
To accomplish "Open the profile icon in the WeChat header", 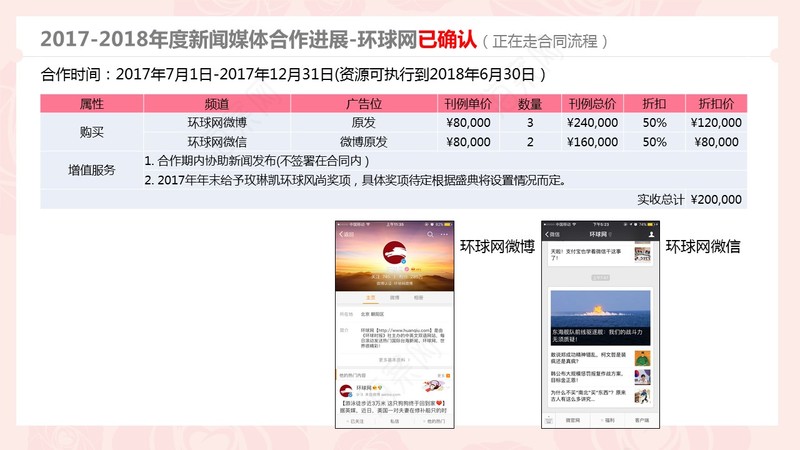I will point(651,234).
